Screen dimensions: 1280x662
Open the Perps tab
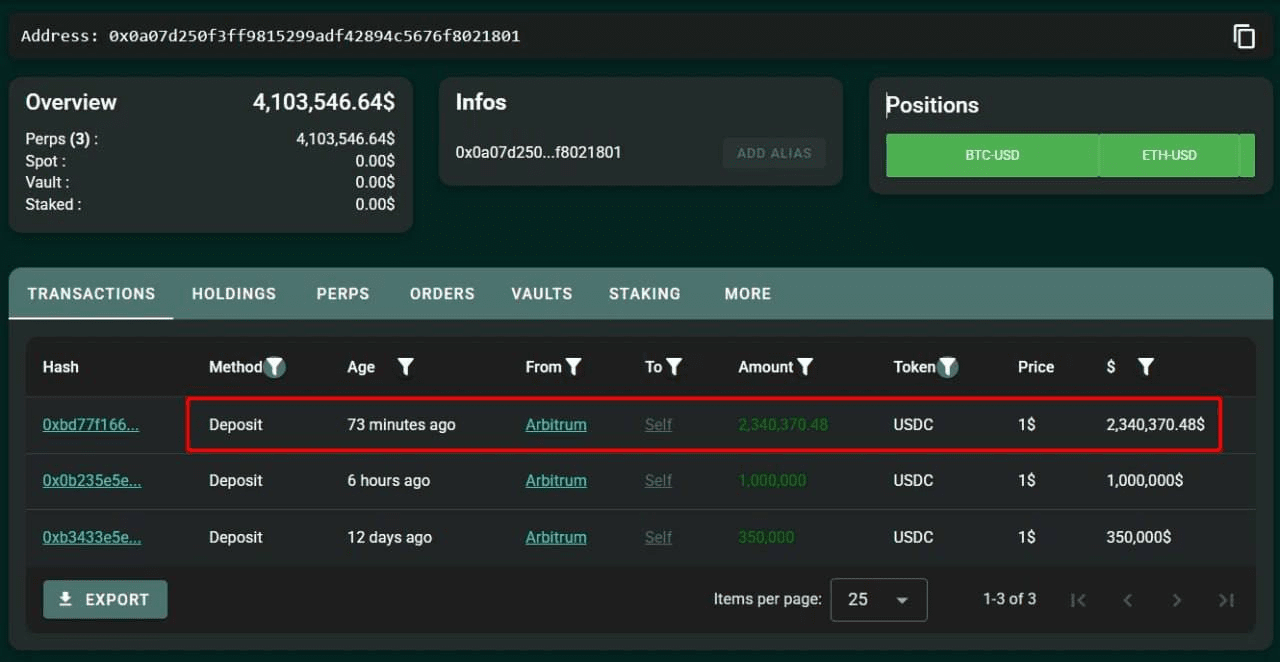click(343, 294)
